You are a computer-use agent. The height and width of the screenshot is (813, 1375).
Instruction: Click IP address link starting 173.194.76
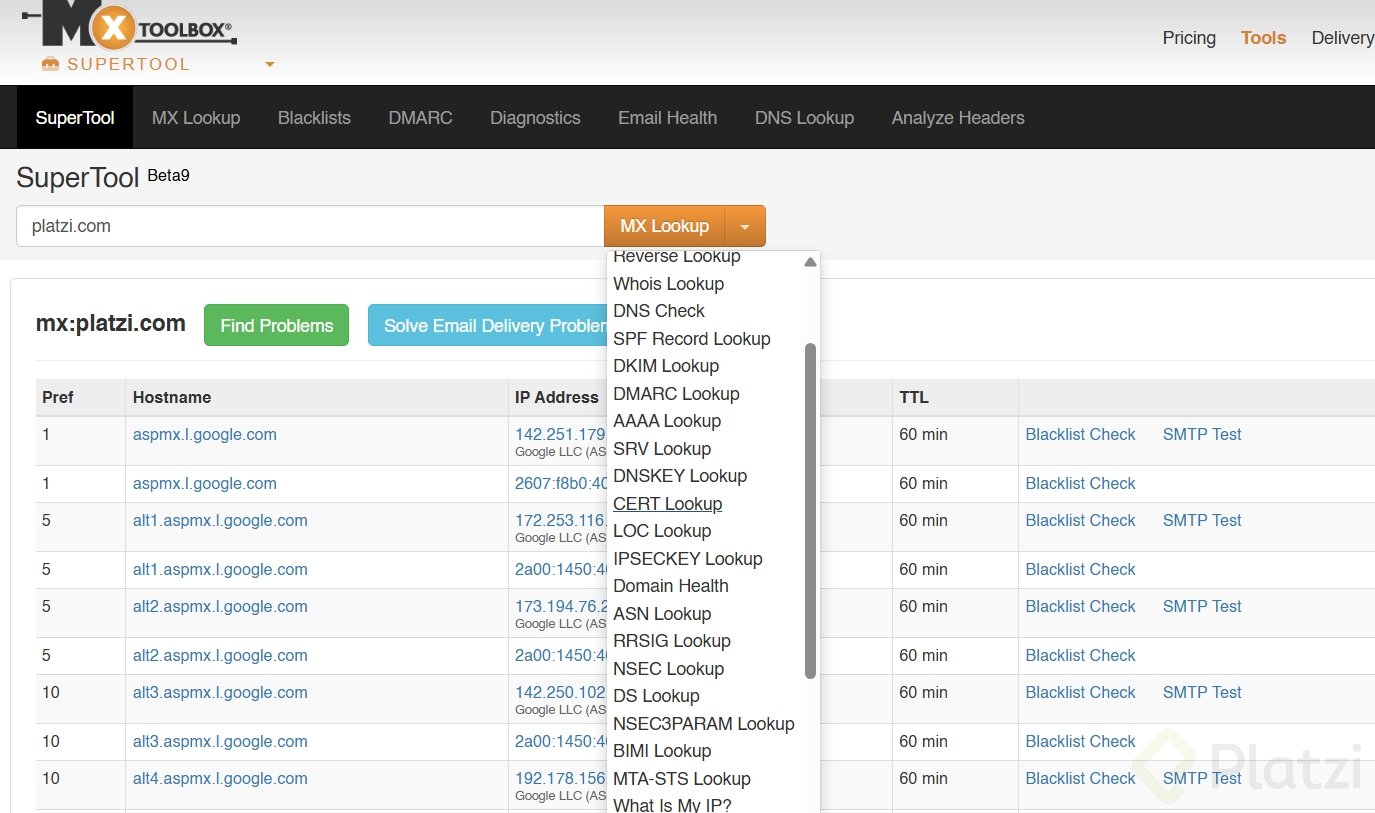(x=561, y=607)
